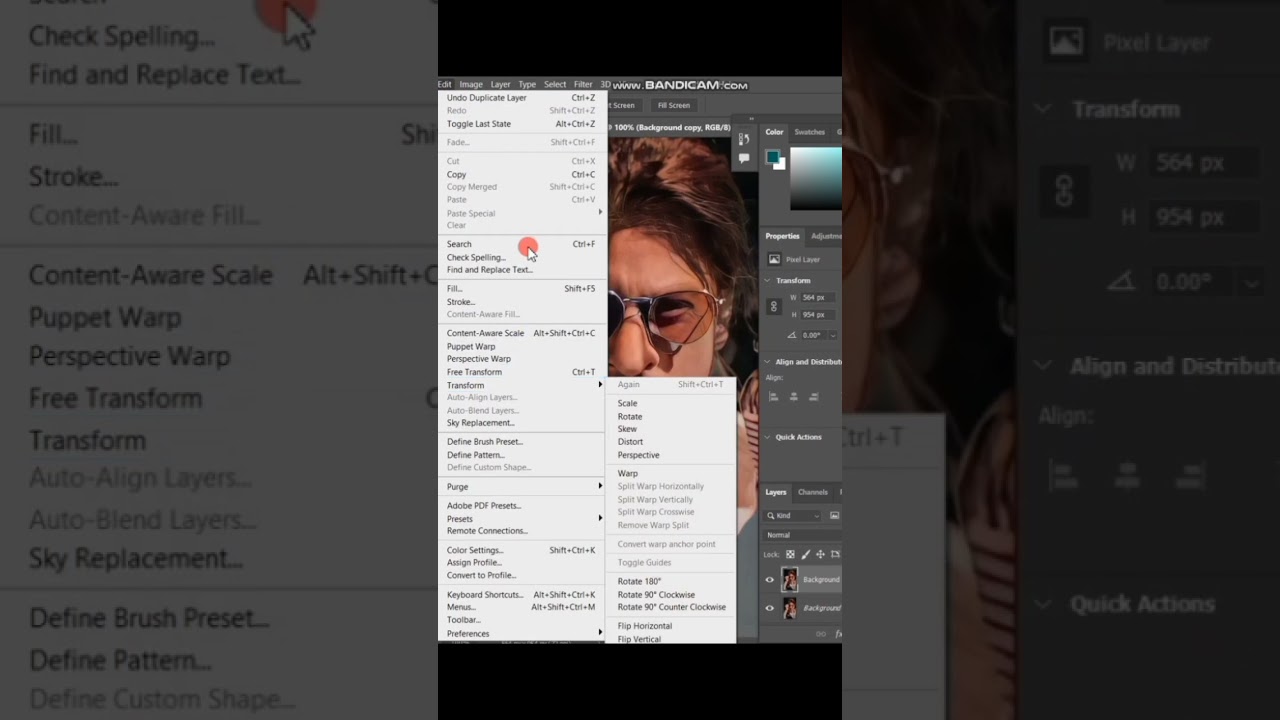Lock image pixels brush icon

[x=806, y=554]
